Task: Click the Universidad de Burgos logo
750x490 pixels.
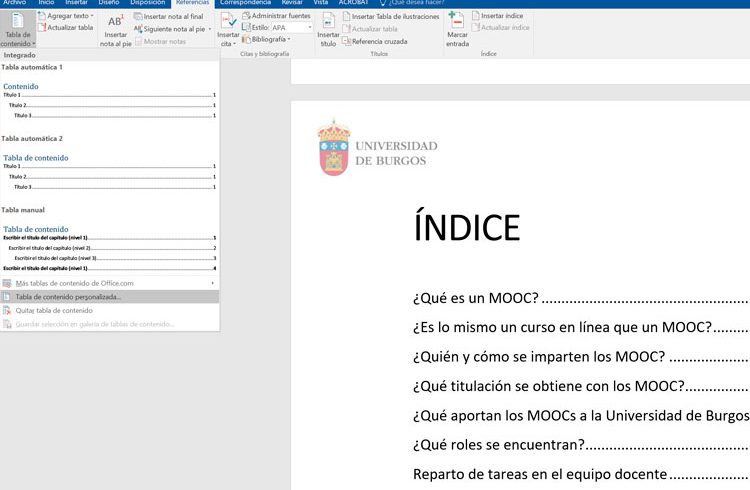Action: [x=377, y=148]
